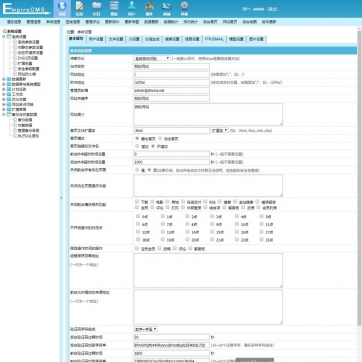Image resolution: width=362 pixels, height=362 pixels.
Task: Open the 栏目 folder icon in the header
Action: (x=97, y=8)
